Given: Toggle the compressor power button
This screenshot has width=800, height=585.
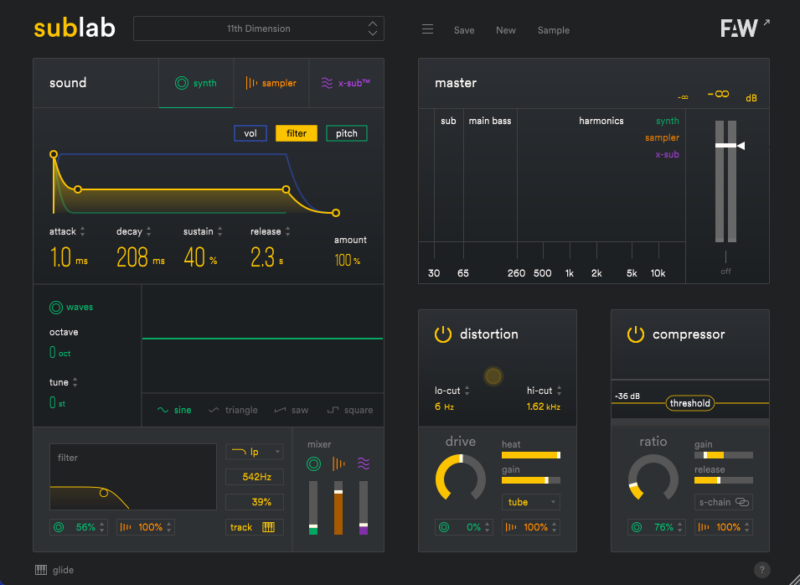Looking at the screenshot, I should pyautogui.click(x=635, y=334).
